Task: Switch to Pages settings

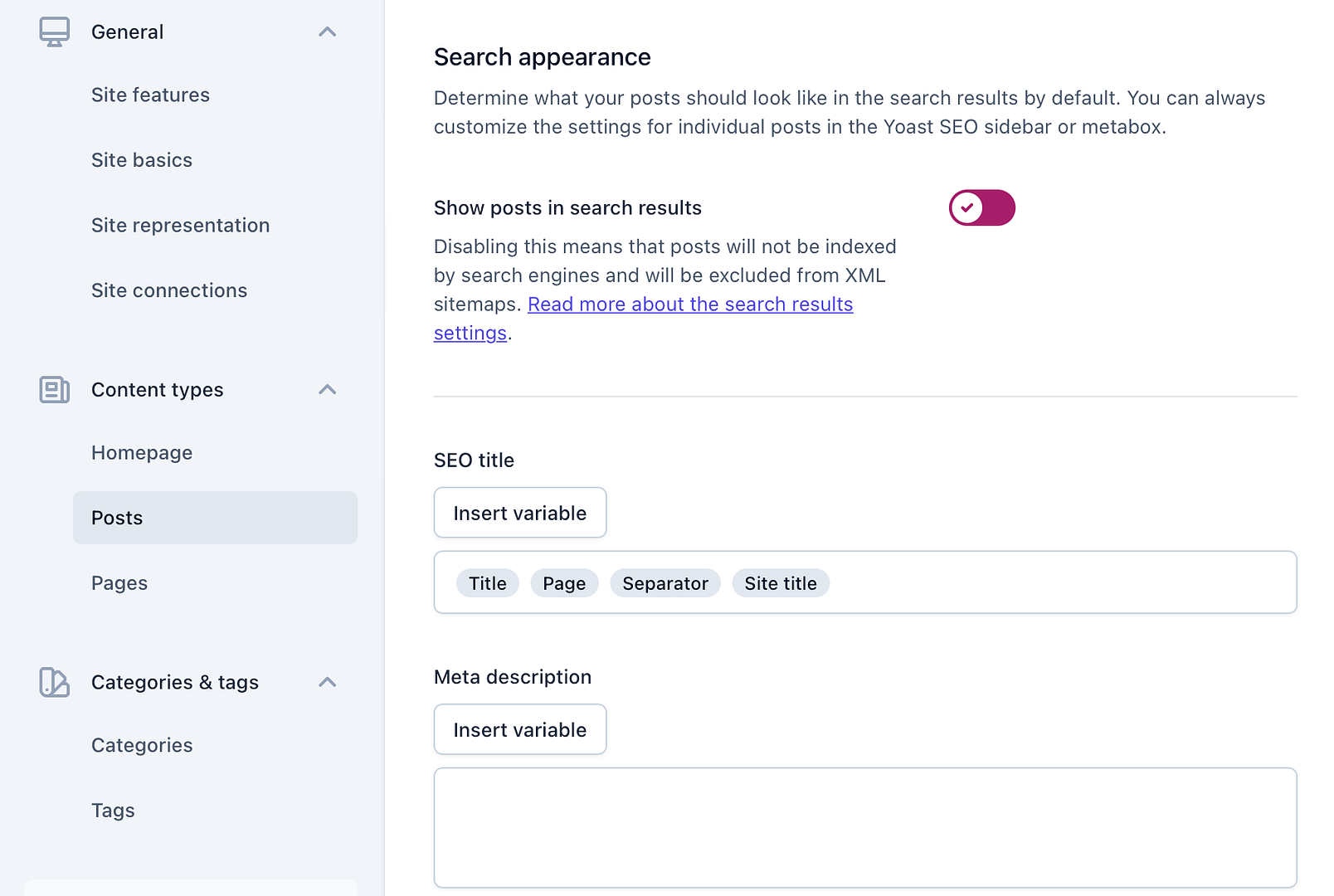Action: 119,582
